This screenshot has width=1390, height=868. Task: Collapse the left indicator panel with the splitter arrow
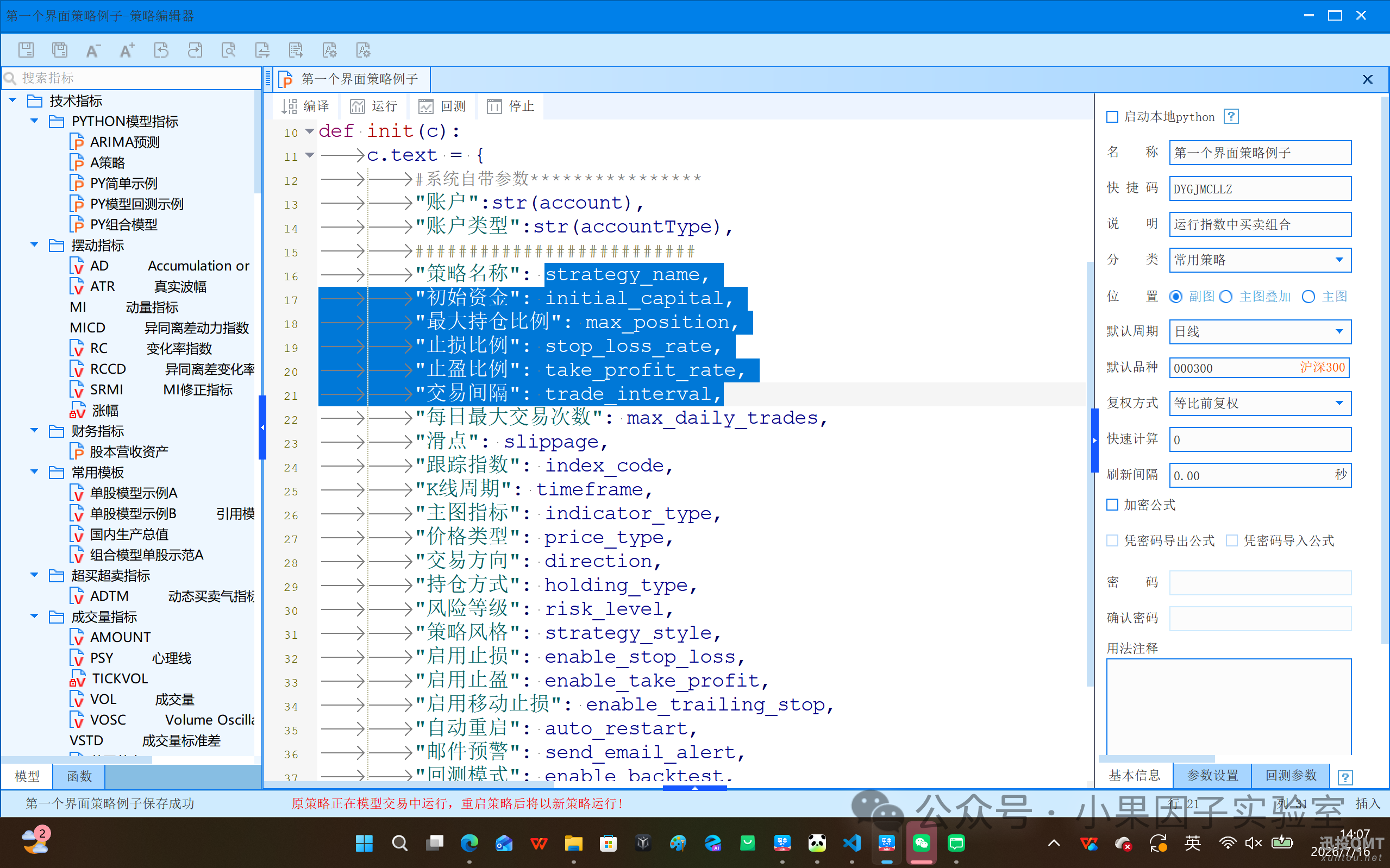pyautogui.click(x=262, y=427)
